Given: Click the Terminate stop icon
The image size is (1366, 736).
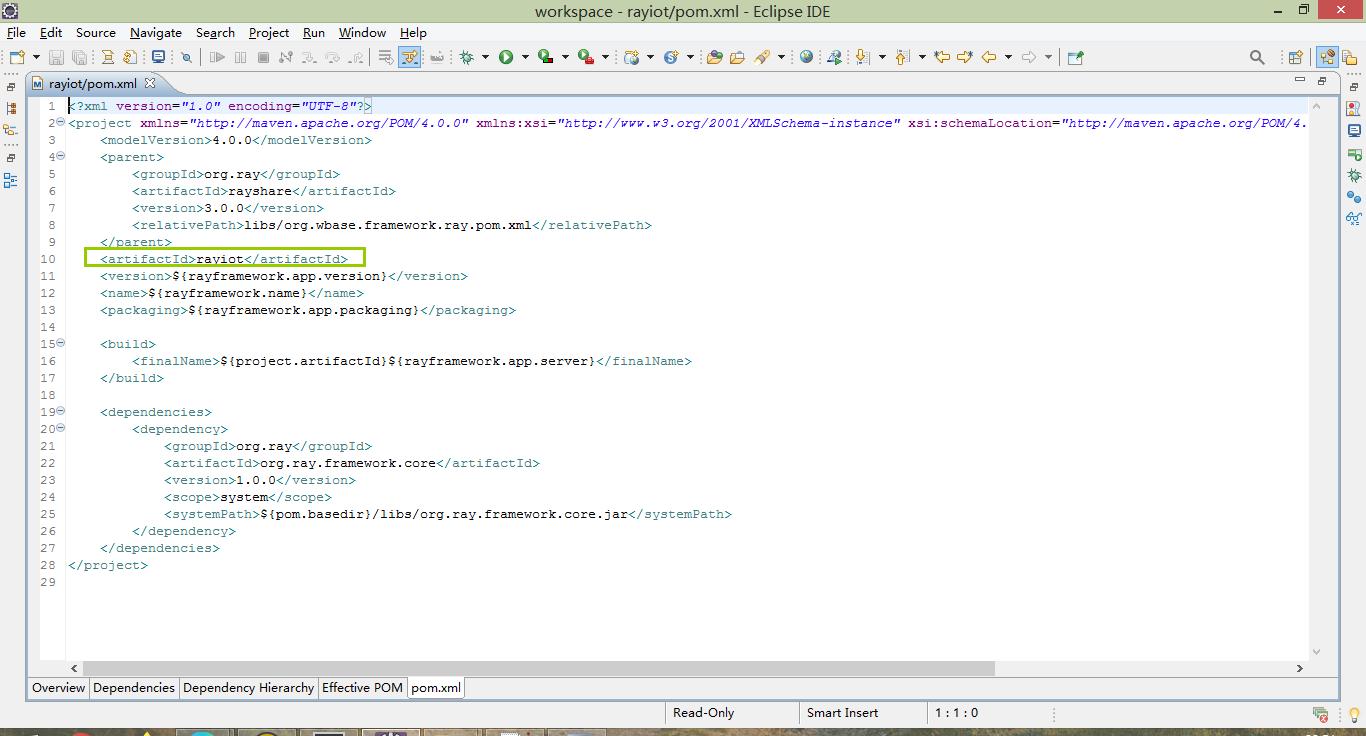Looking at the screenshot, I should [x=263, y=57].
